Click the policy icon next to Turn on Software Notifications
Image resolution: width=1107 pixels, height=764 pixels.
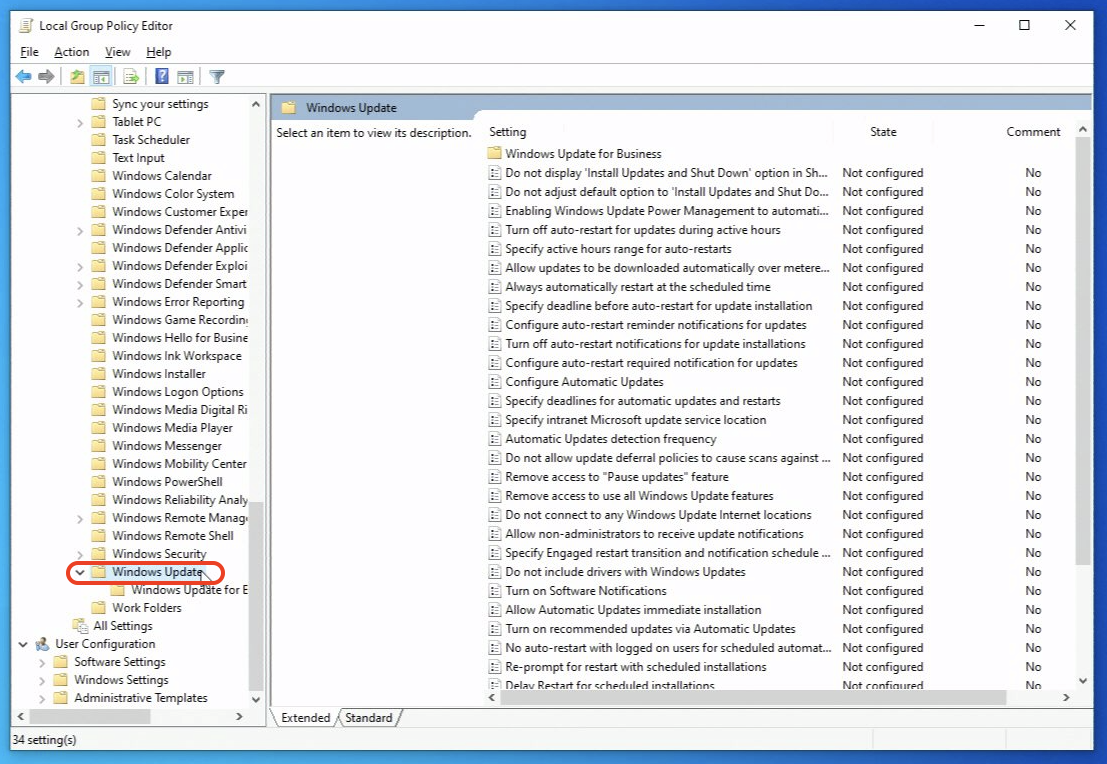(495, 591)
